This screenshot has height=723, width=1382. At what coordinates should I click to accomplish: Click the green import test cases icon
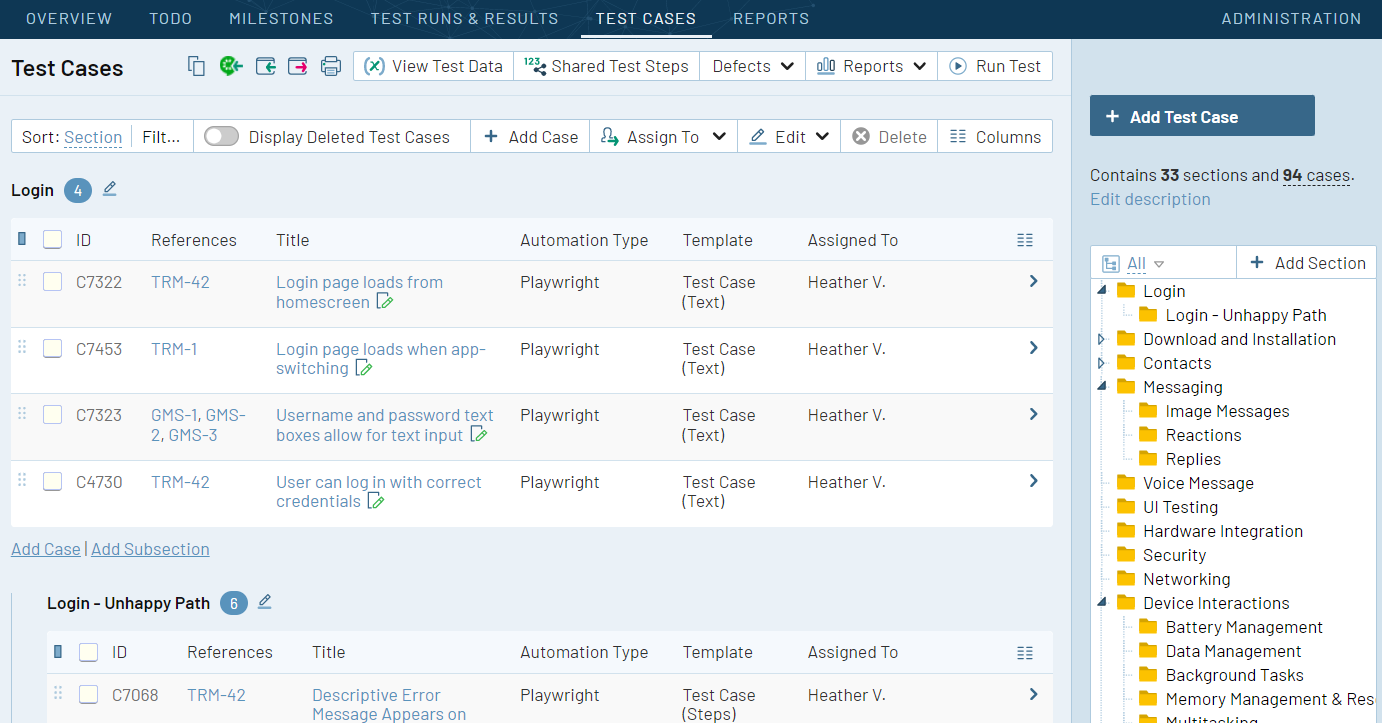tap(231, 65)
